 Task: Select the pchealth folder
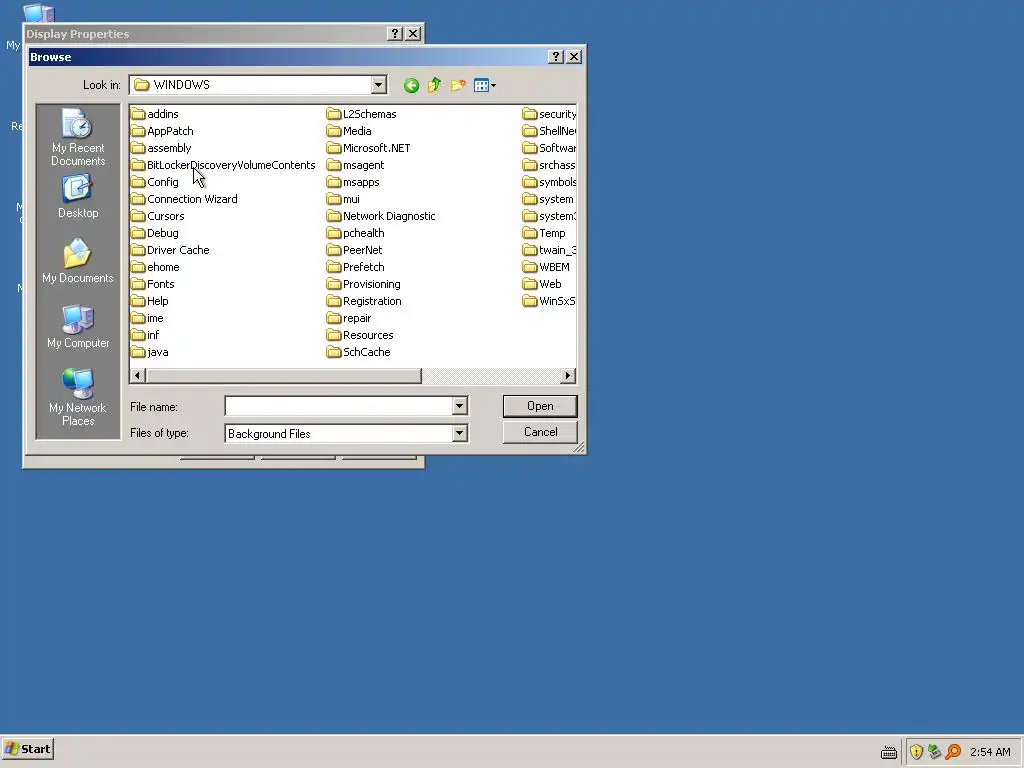pos(356,233)
